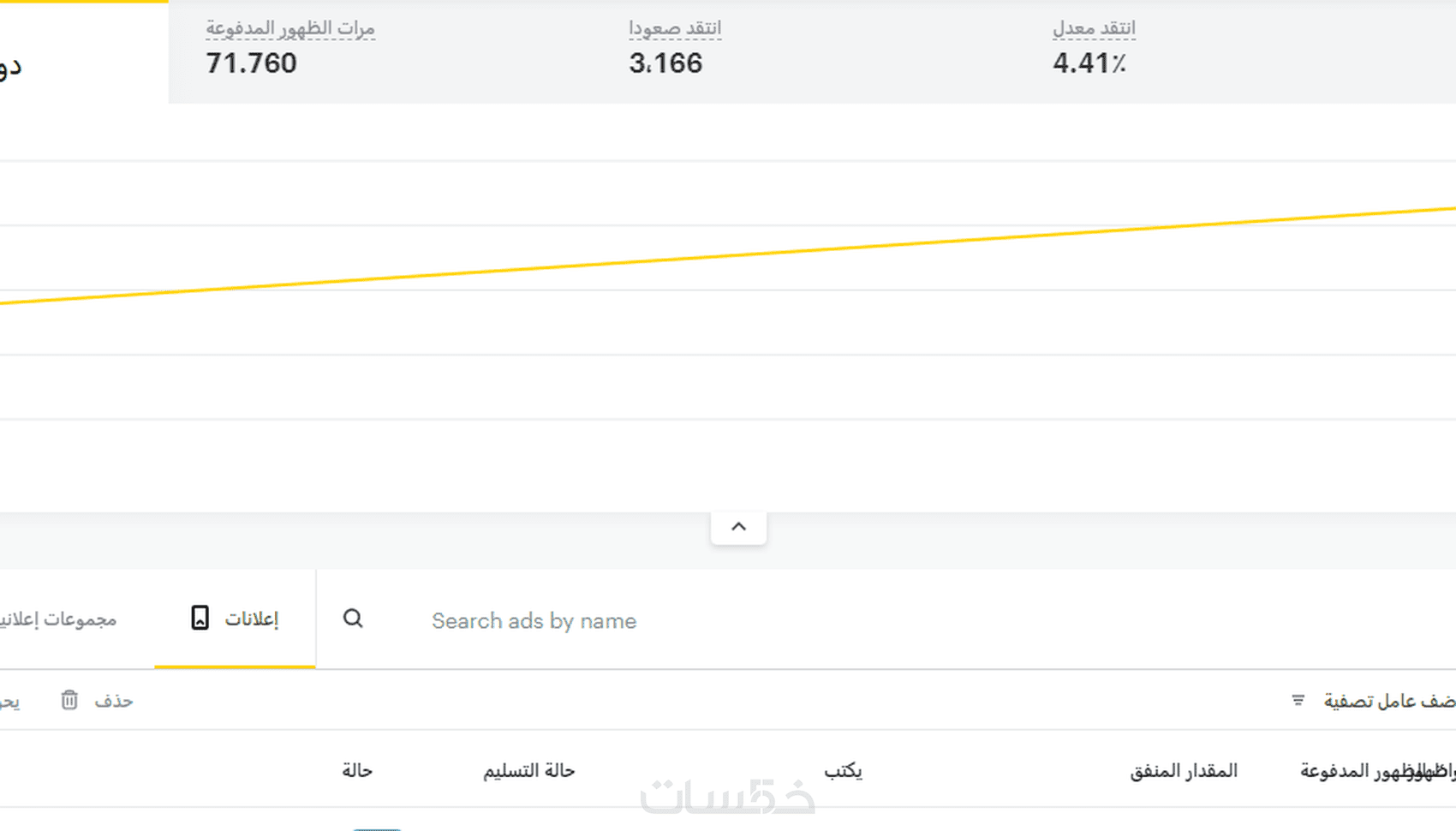The width and height of the screenshot is (1456, 831).
Task: Switch to the إعلانات tab
Action: (x=251, y=619)
